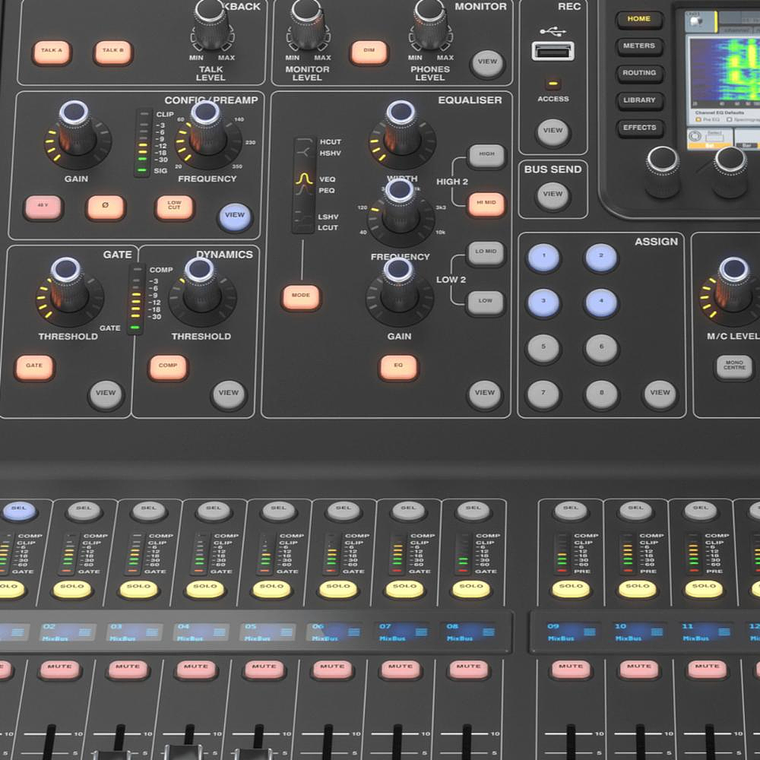The height and width of the screenshot is (760, 760).
Task: Click the VIEW button in Bus Send
Action: tap(552, 195)
